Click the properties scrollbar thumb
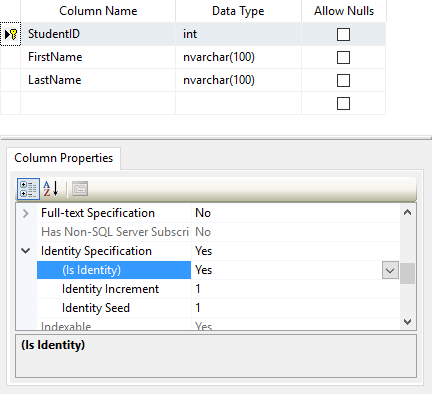This screenshot has height=394, width=432. [x=407, y=273]
